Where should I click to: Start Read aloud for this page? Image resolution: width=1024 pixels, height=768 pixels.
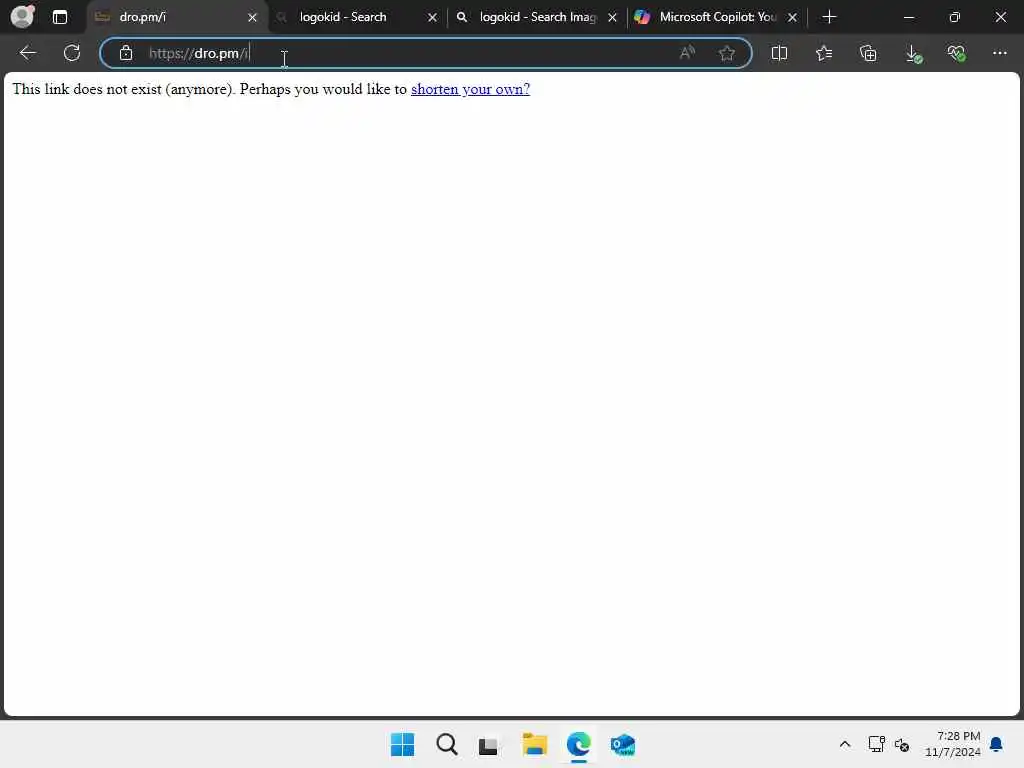pos(687,53)
